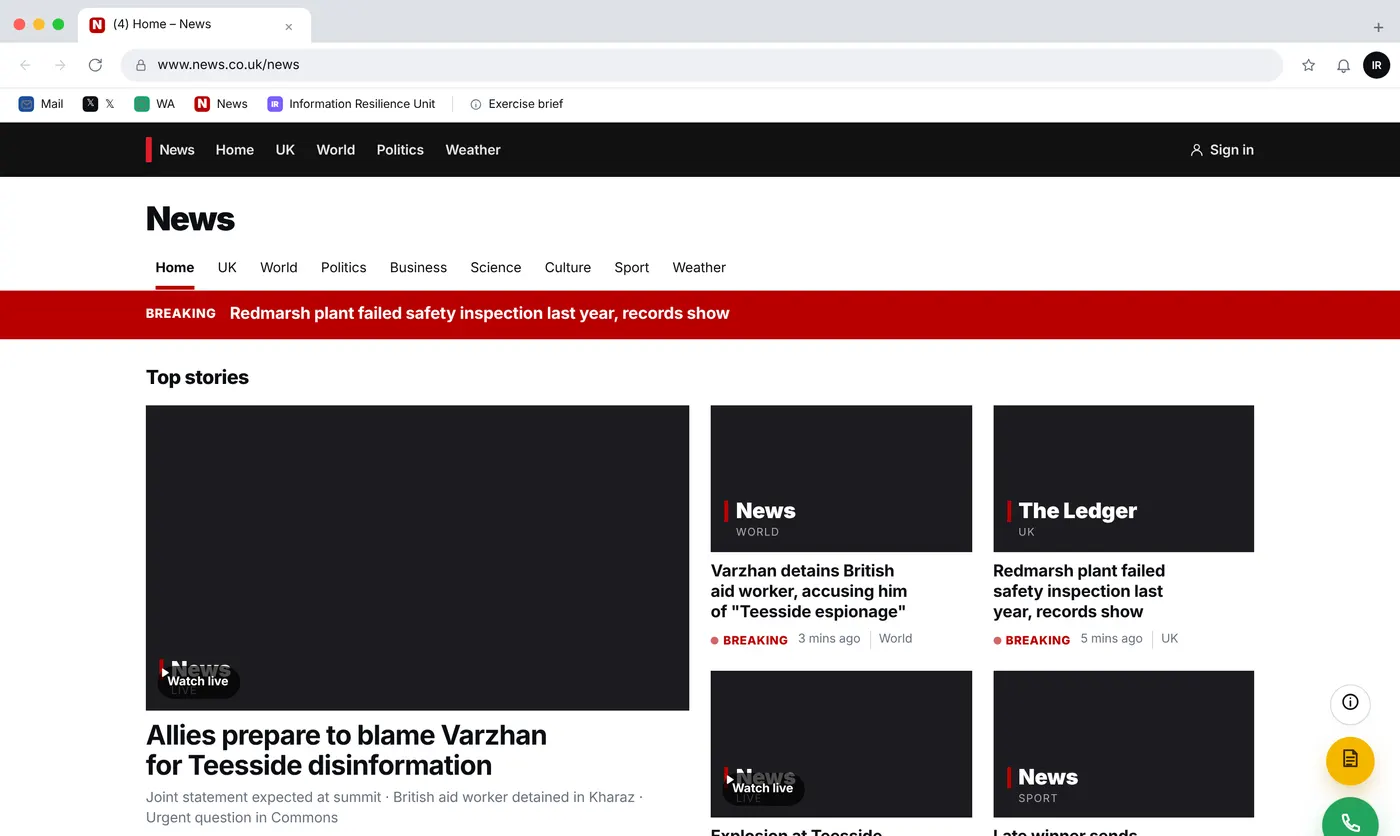The image size is (1400, 836).
Task: Open The Ledger UK story thumbnail
Action: coord(1123,479)
